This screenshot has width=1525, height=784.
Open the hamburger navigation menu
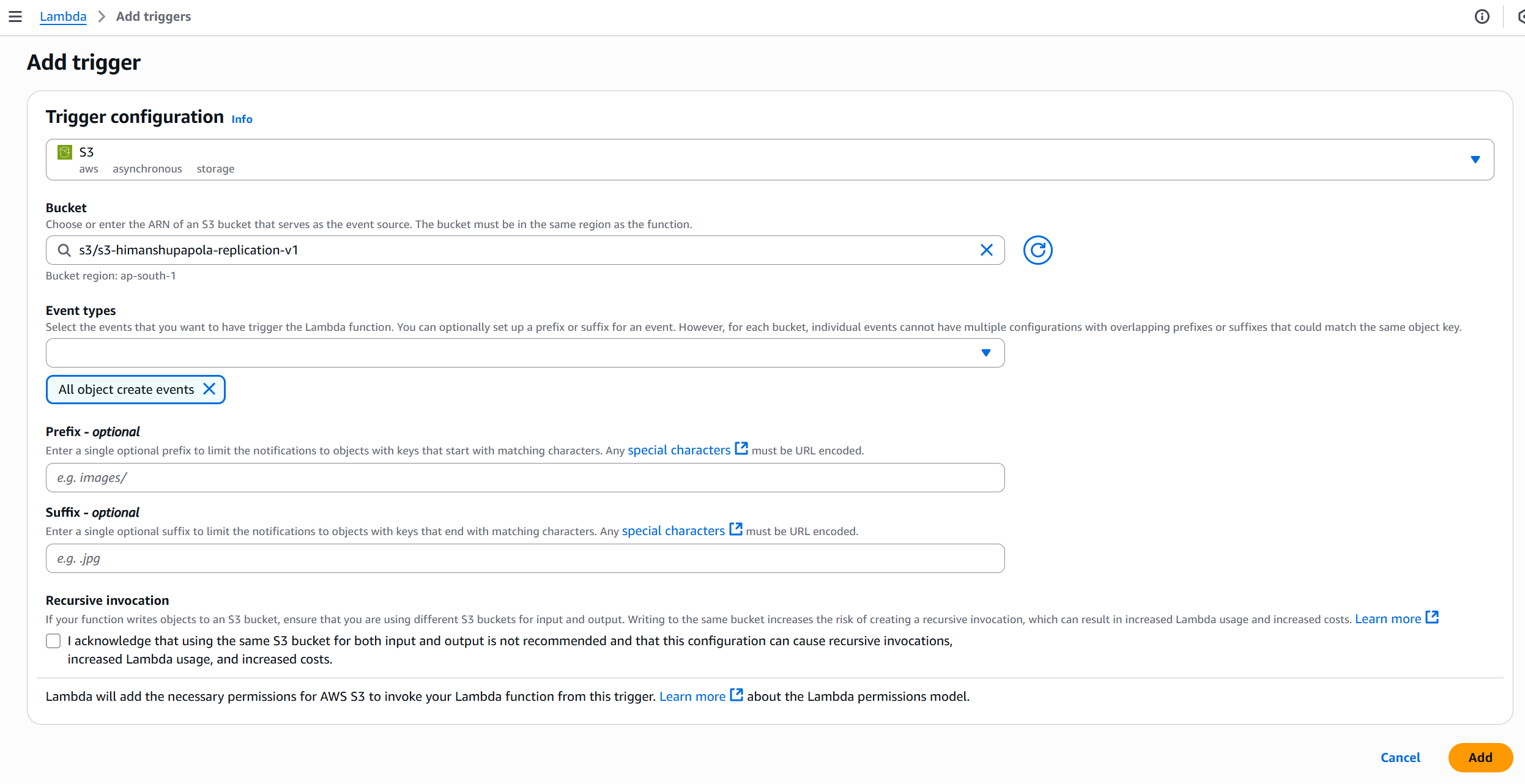coord(15,17)
